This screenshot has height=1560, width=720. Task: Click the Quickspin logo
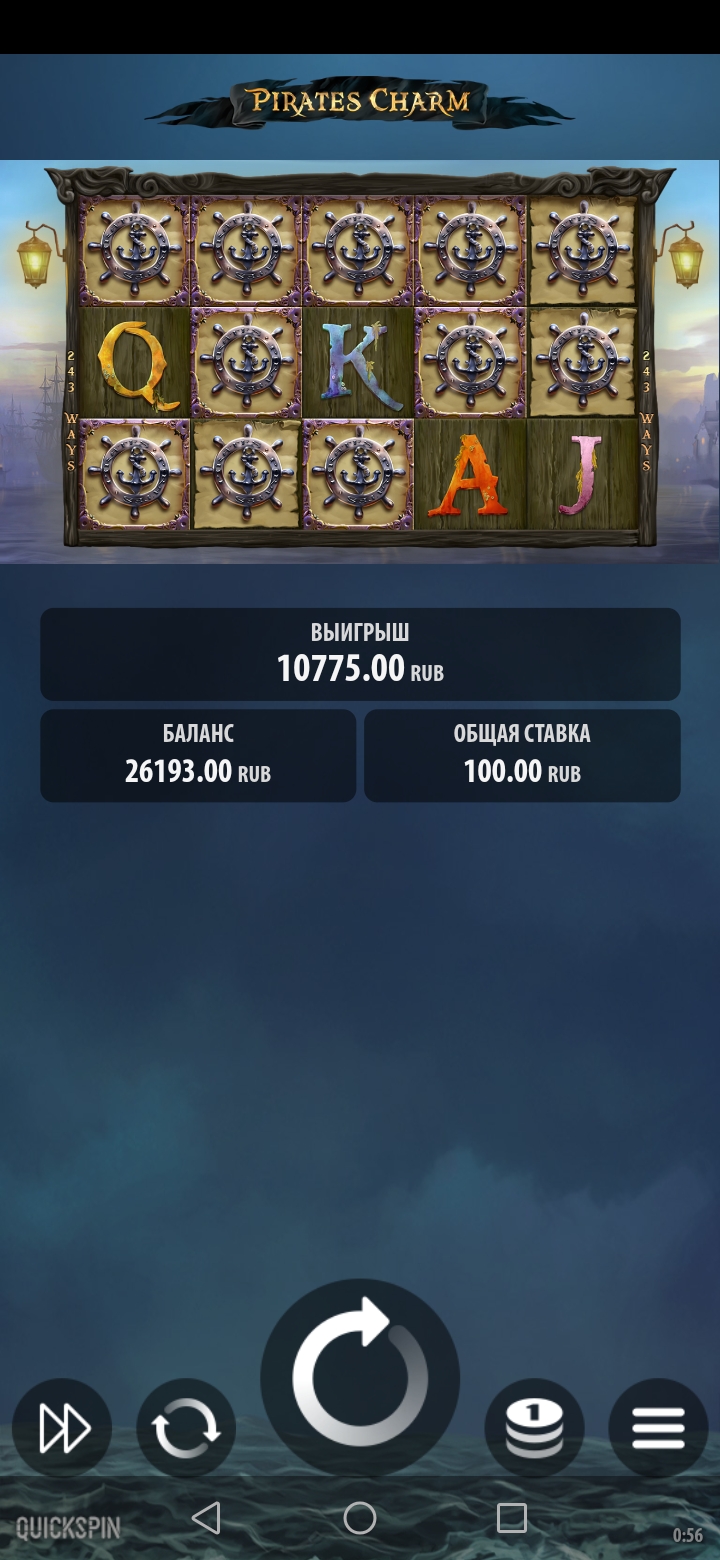[x=68, y=1528]
